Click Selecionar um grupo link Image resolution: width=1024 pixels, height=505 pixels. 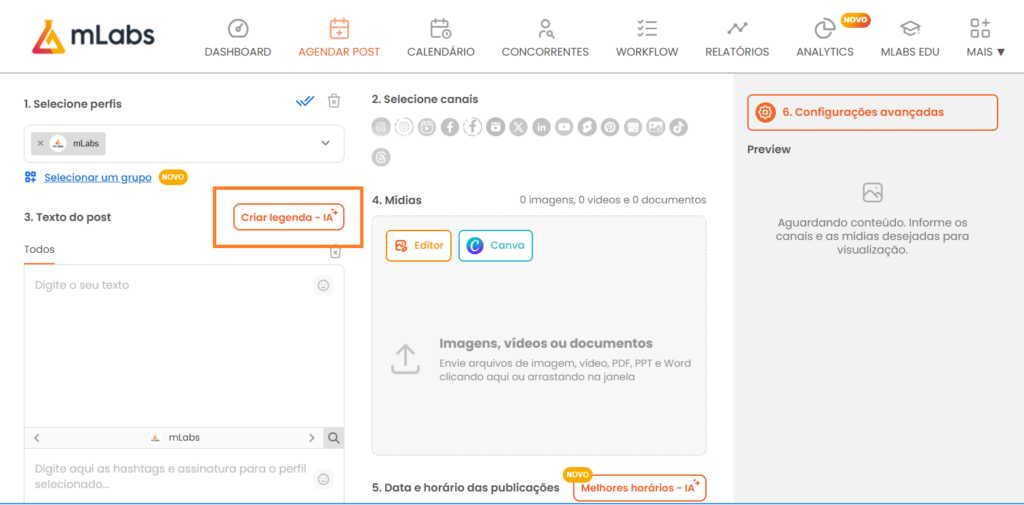(x=98, y=178)
